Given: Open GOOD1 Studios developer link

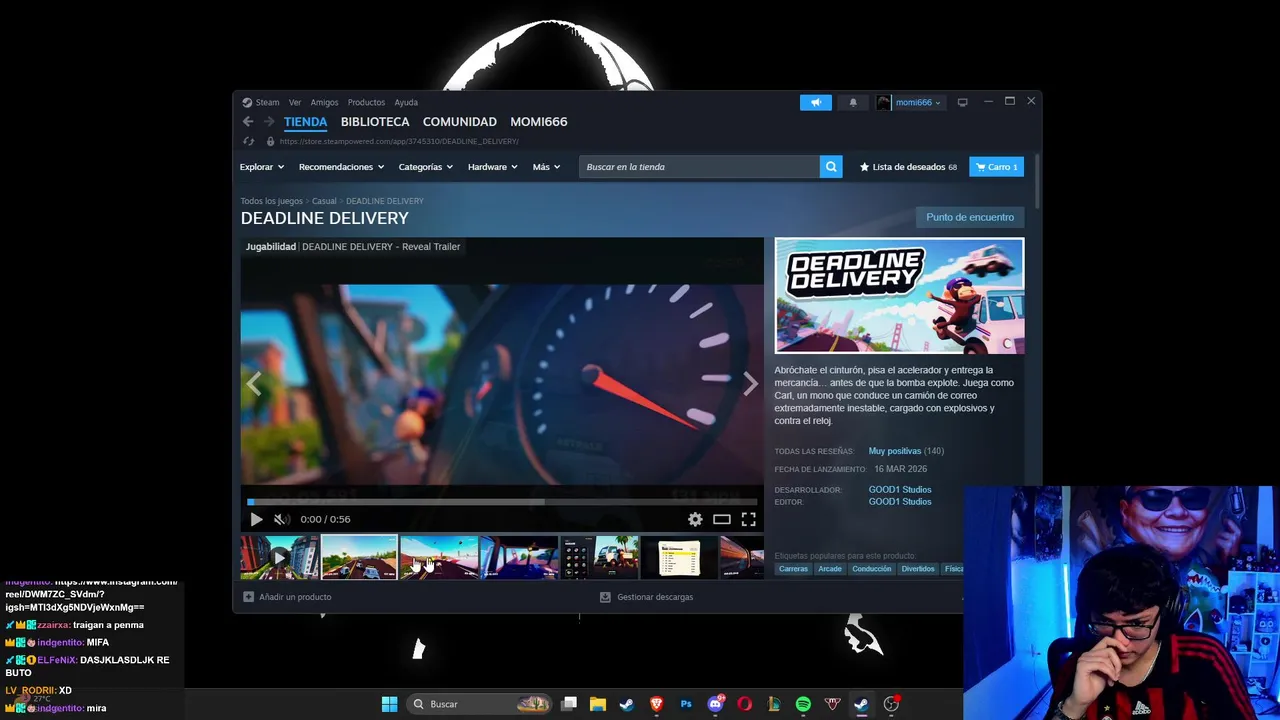Looking at the screenshot, I should [x=900, y=490].
